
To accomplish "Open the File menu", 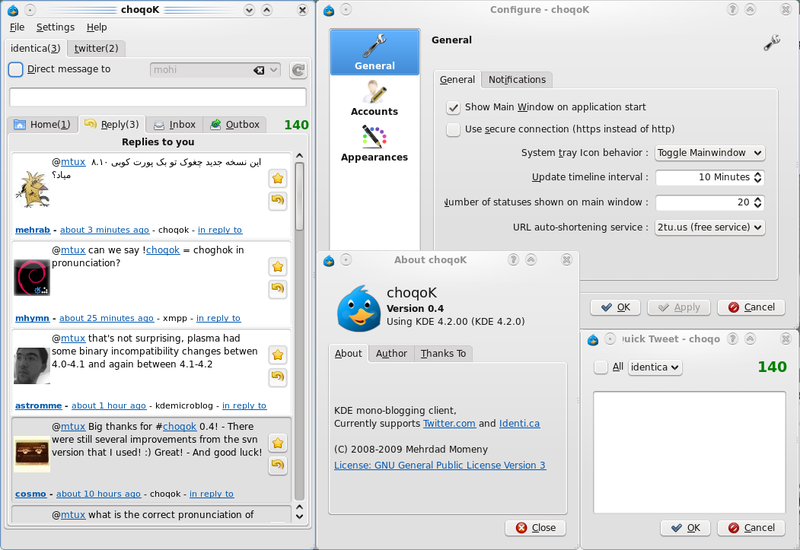I will pyautogui.click(x=17, y=27).
